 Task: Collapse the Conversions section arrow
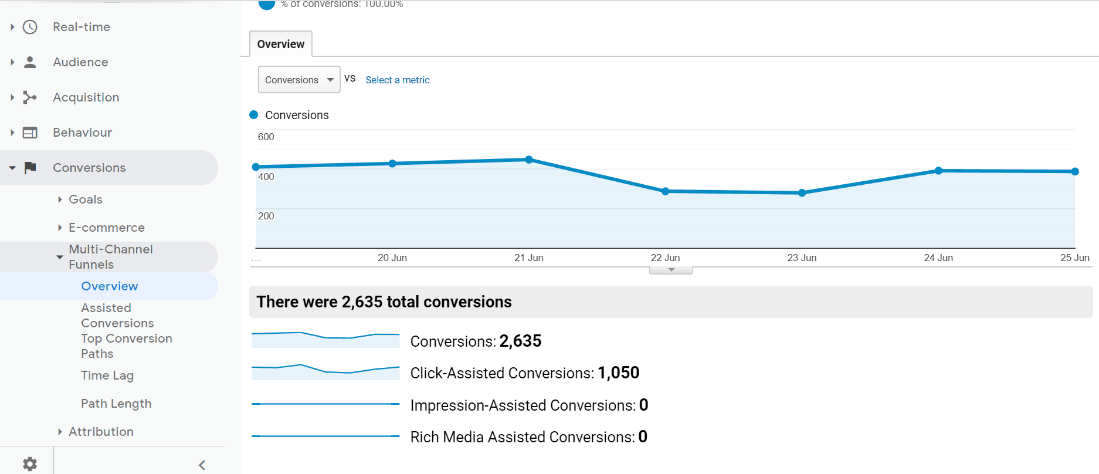point(13,168)
